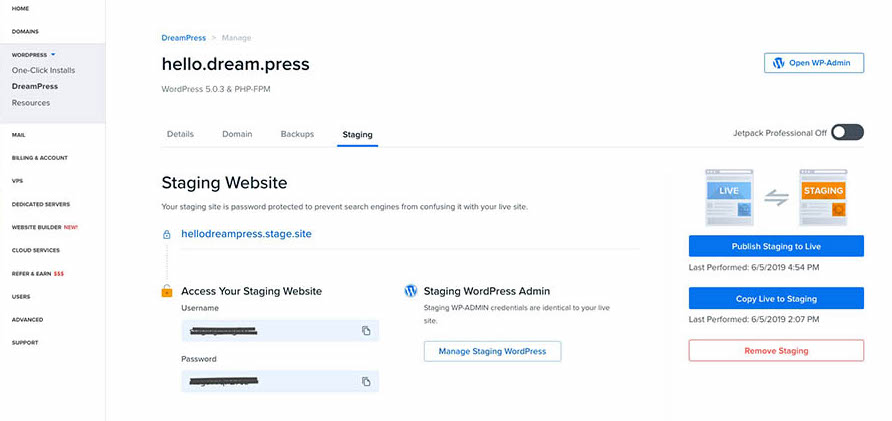Open Cloud Services section
The image size is (892, 421).
[36, 250]
